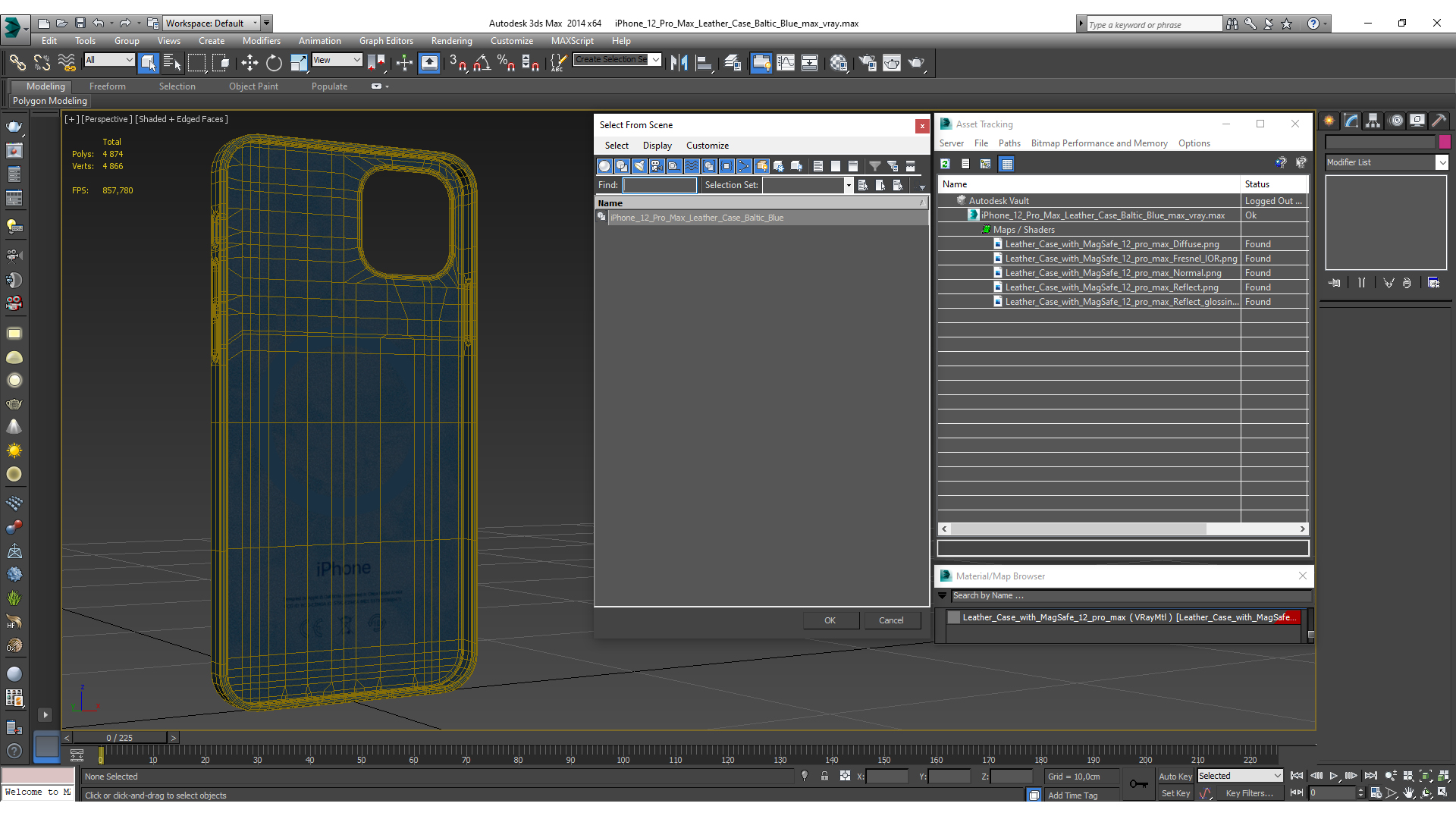This screenshot has height=819, width=1456.
Task: Toggle Display Shapes filter in Select From Scene
Action: point(622,166)
